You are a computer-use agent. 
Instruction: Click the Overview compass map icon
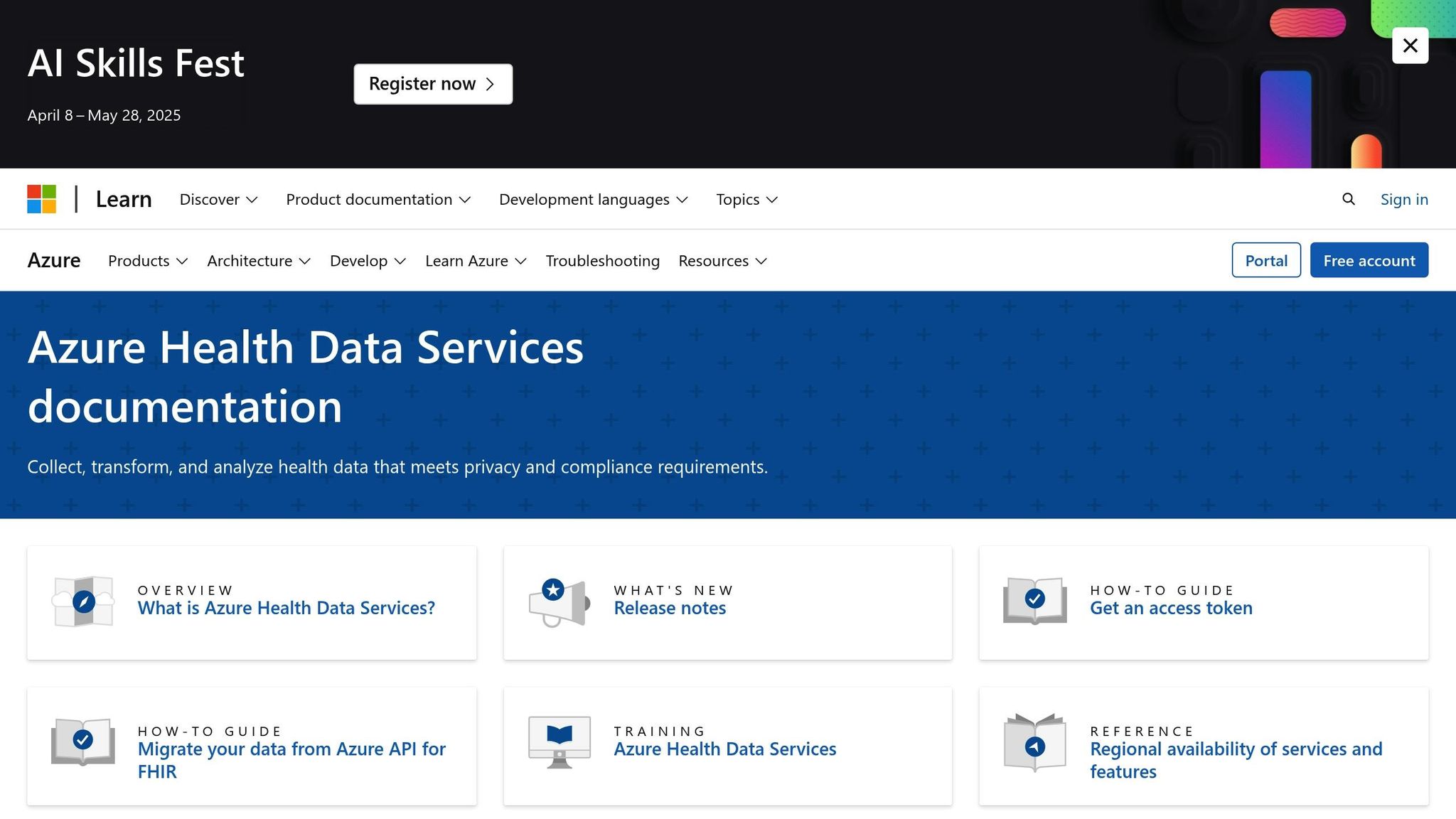(x=83, y=601)
